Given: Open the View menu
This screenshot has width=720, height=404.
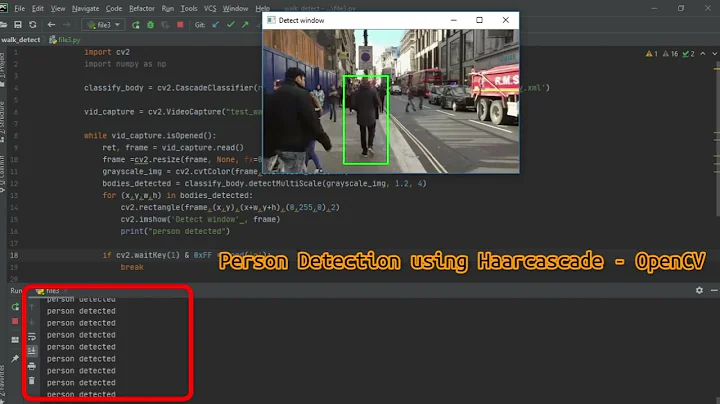Looking at the screenshot, I should coord(58,9).
